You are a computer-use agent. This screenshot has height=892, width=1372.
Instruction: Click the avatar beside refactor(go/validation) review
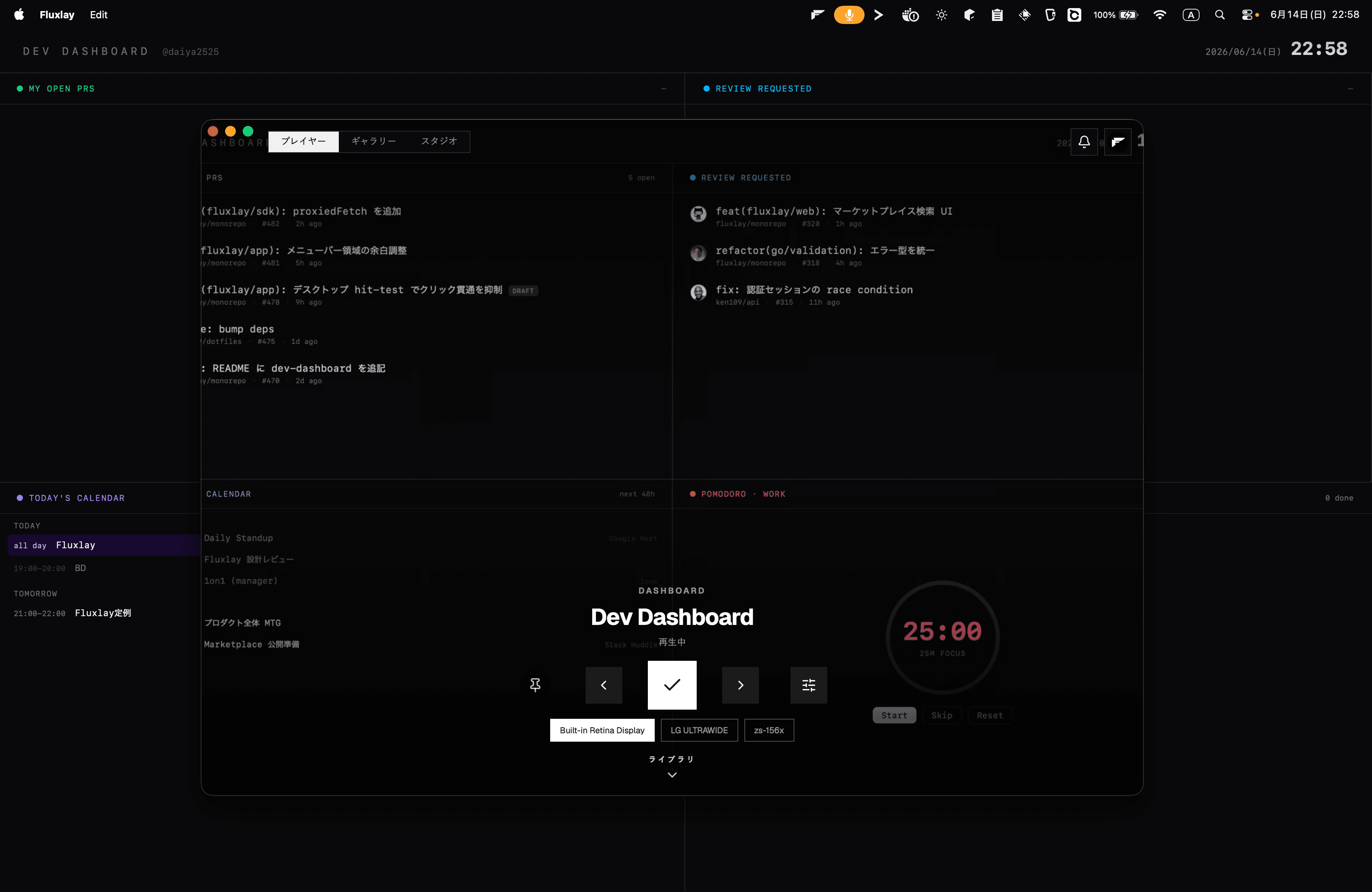[x=698, y=253]
